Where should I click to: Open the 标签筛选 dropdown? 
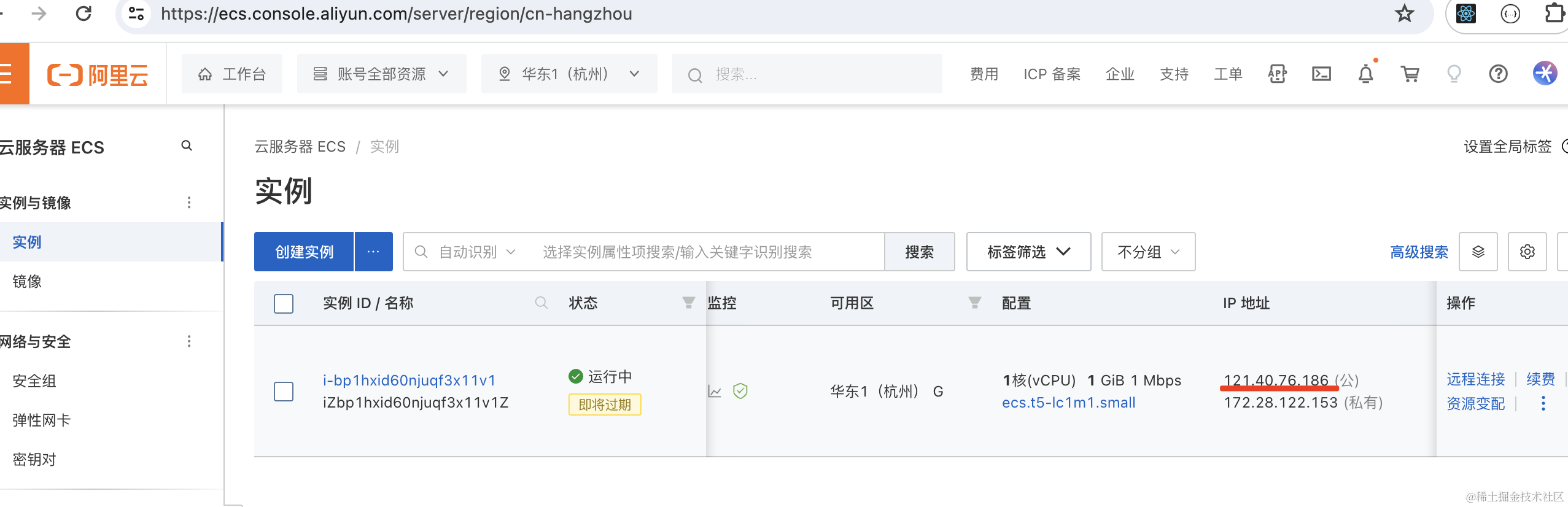click(1028, 252)
